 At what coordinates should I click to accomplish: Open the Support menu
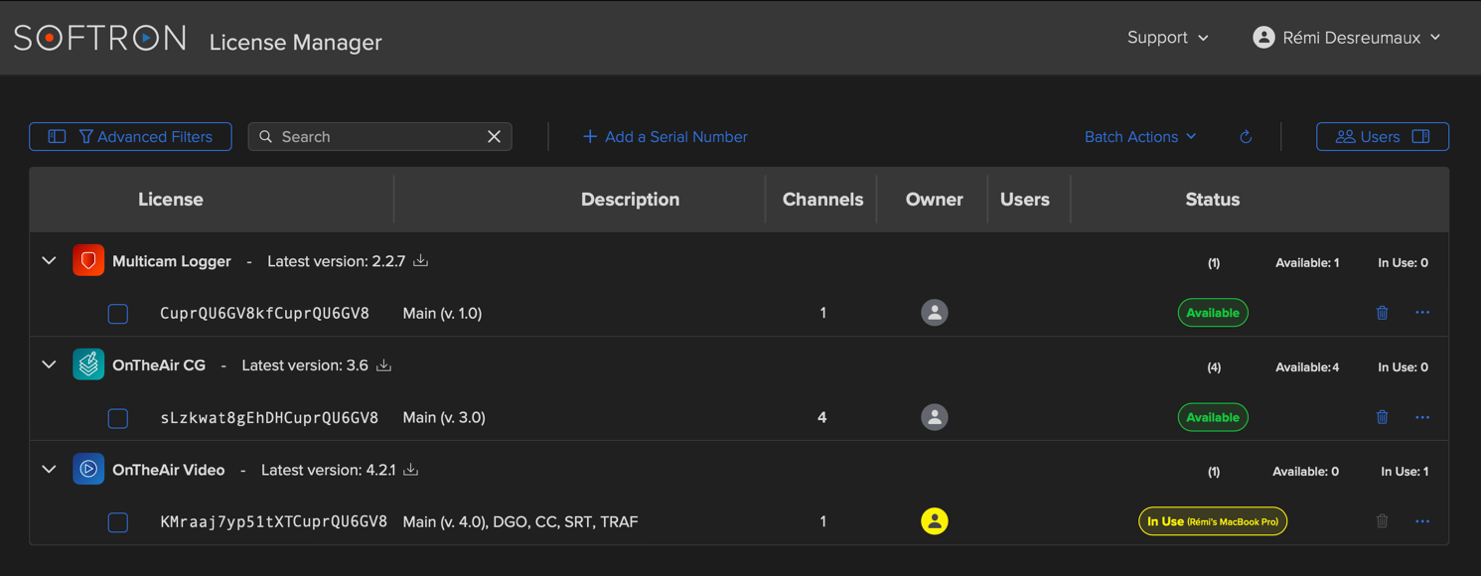(x=1168, y=37)
